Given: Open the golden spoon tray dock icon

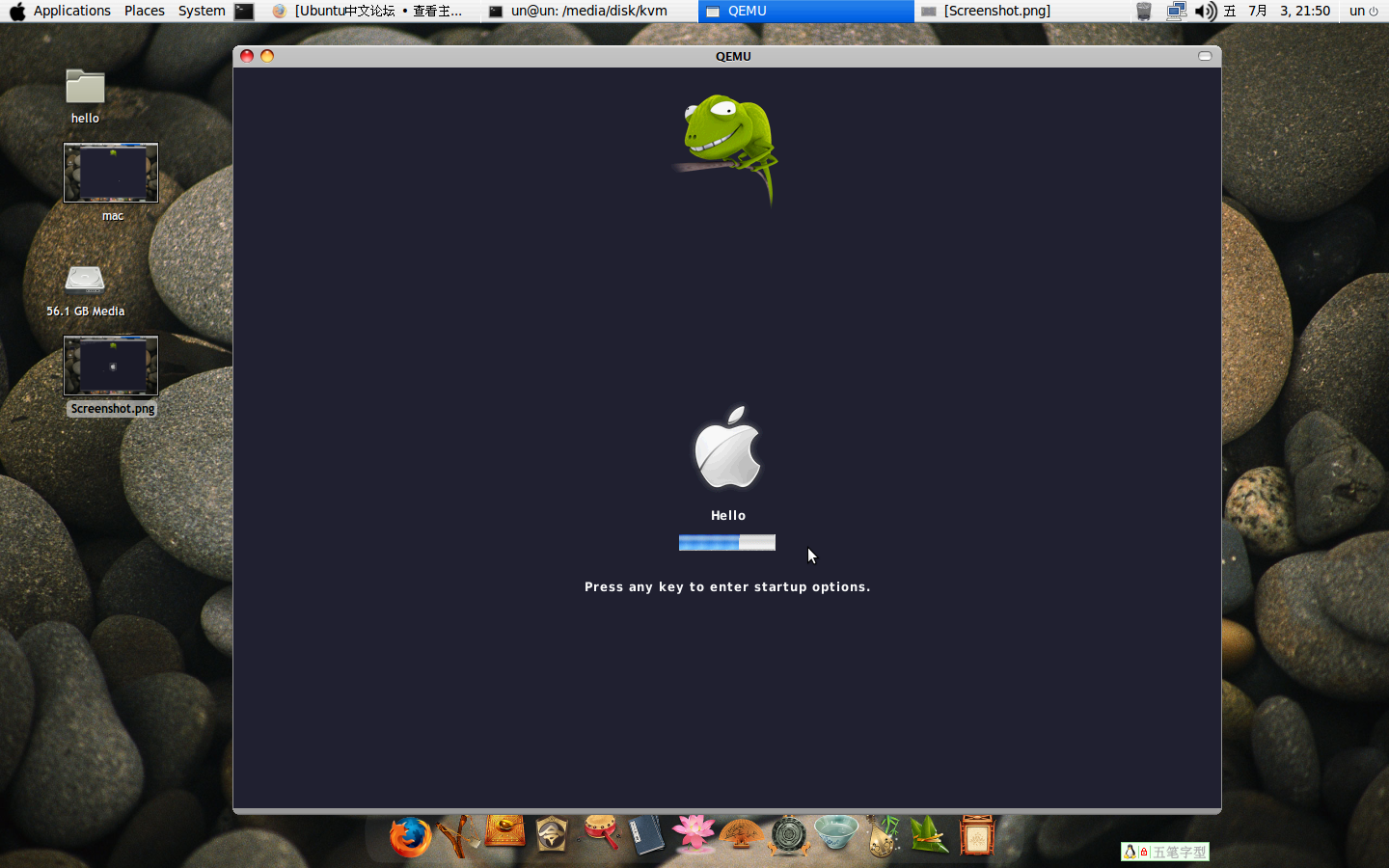Looking at the screenshot, I should tap(504, 832).
